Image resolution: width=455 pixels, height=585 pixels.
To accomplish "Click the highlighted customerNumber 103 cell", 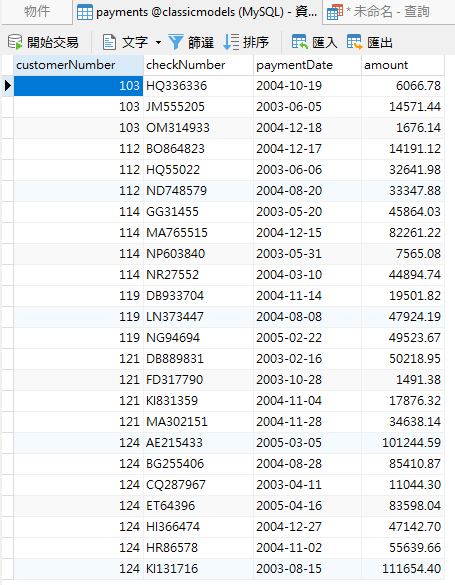I will coord(78,86).
